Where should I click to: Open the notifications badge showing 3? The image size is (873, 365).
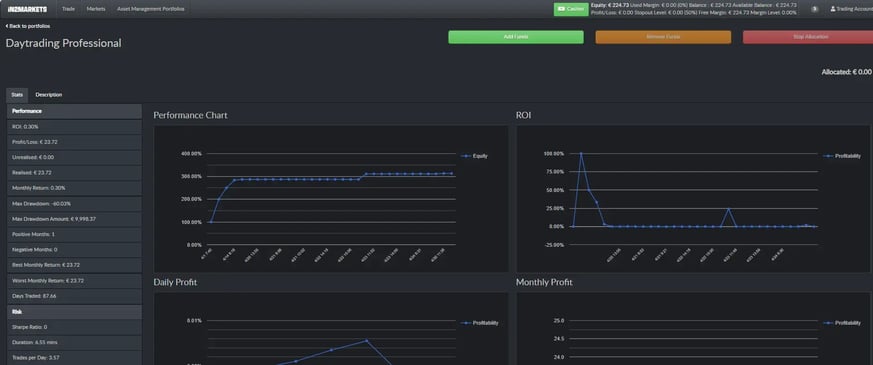click(815, 9)
